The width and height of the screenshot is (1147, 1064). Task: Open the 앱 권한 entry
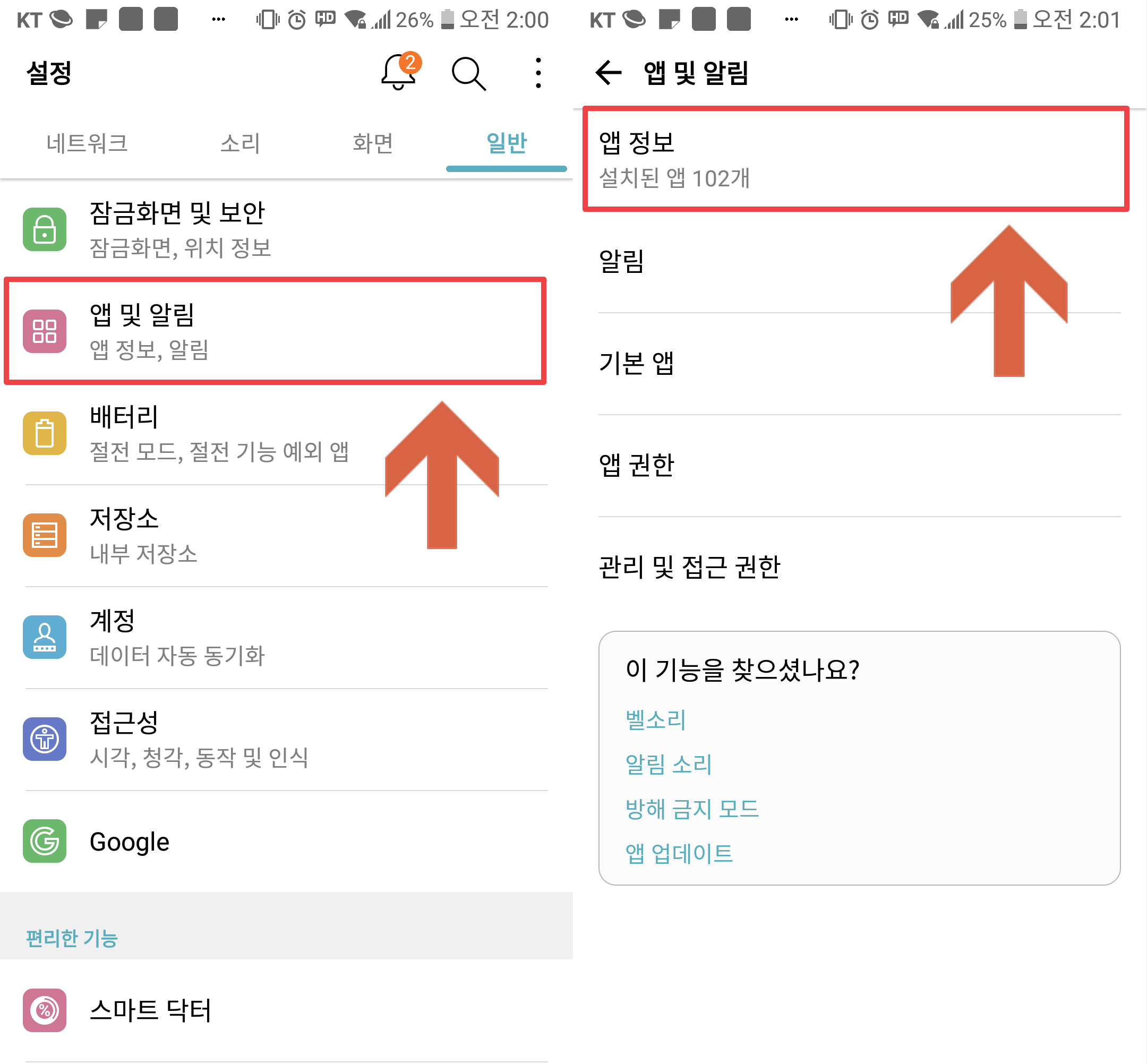pos(636,465)
